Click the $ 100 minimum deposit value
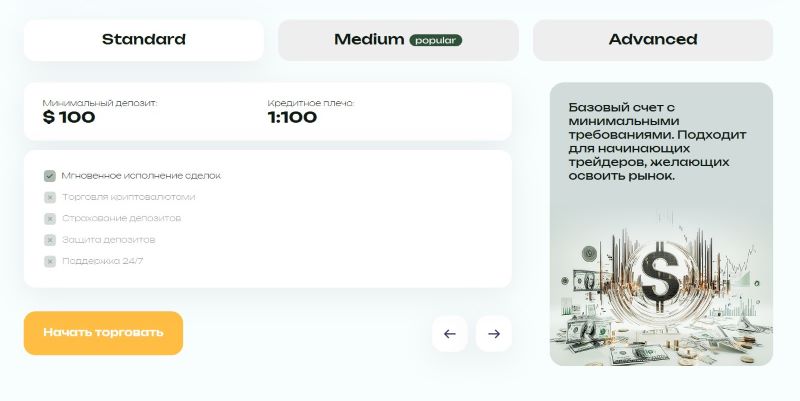The height and width of the screenshot is (401, 800). (69, 117)
